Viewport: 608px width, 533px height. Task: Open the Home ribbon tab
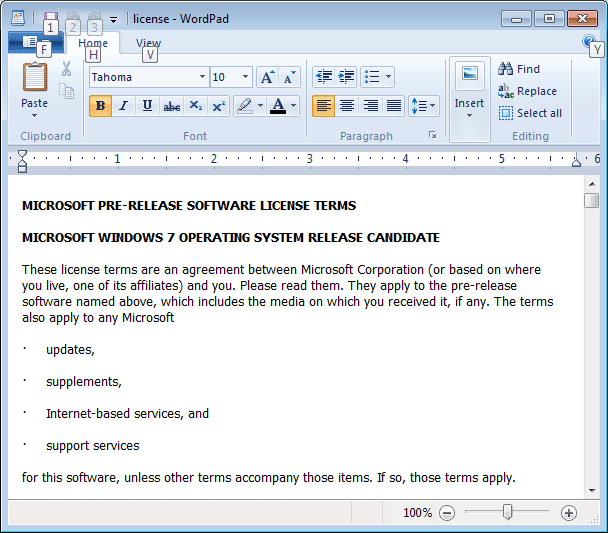point(93,43)
